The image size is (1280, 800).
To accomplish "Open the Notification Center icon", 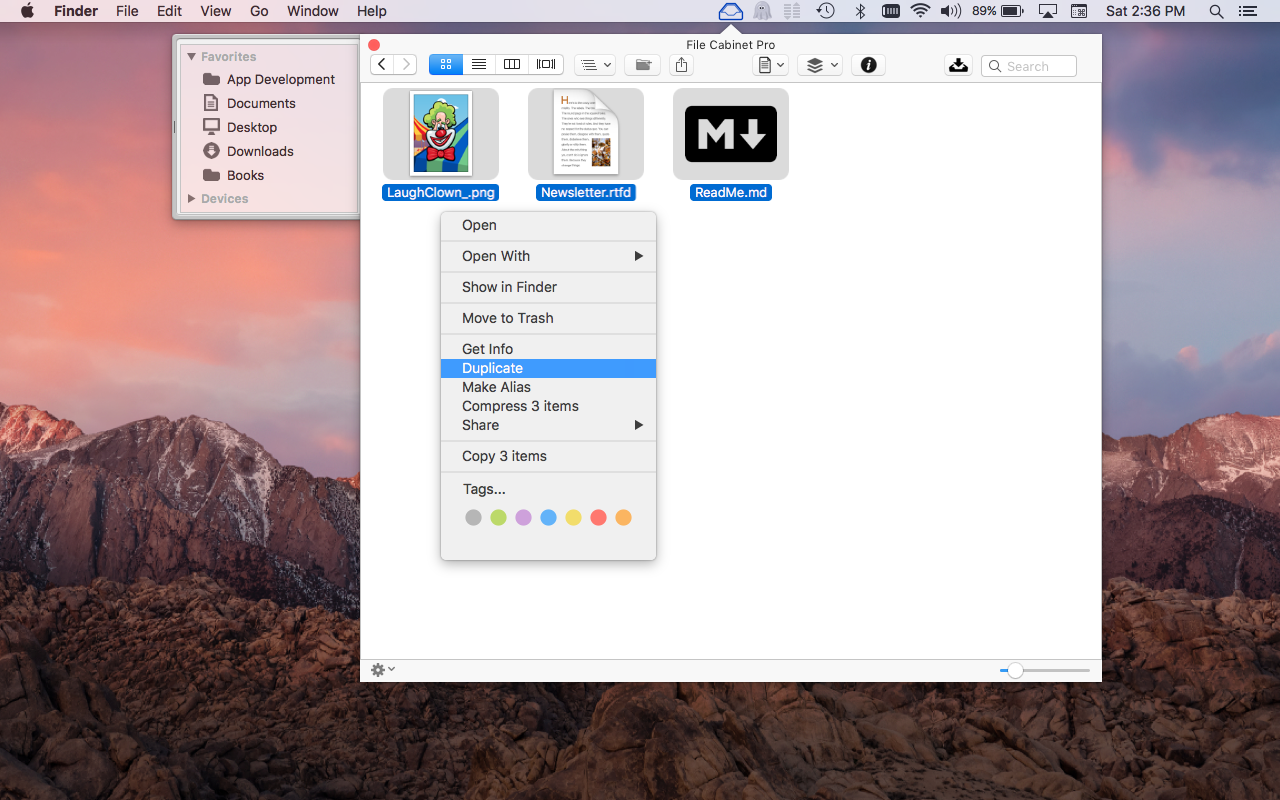I will point(1247,11).
